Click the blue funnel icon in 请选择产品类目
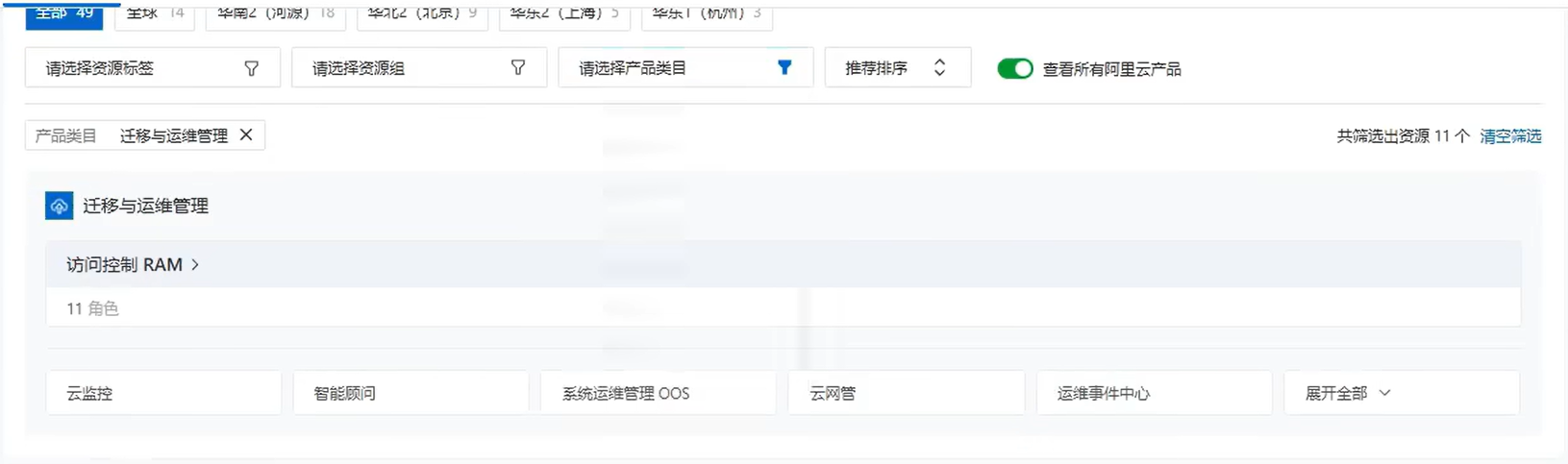Viewport: 1568px width, 464px height. [x=784, y=68]
